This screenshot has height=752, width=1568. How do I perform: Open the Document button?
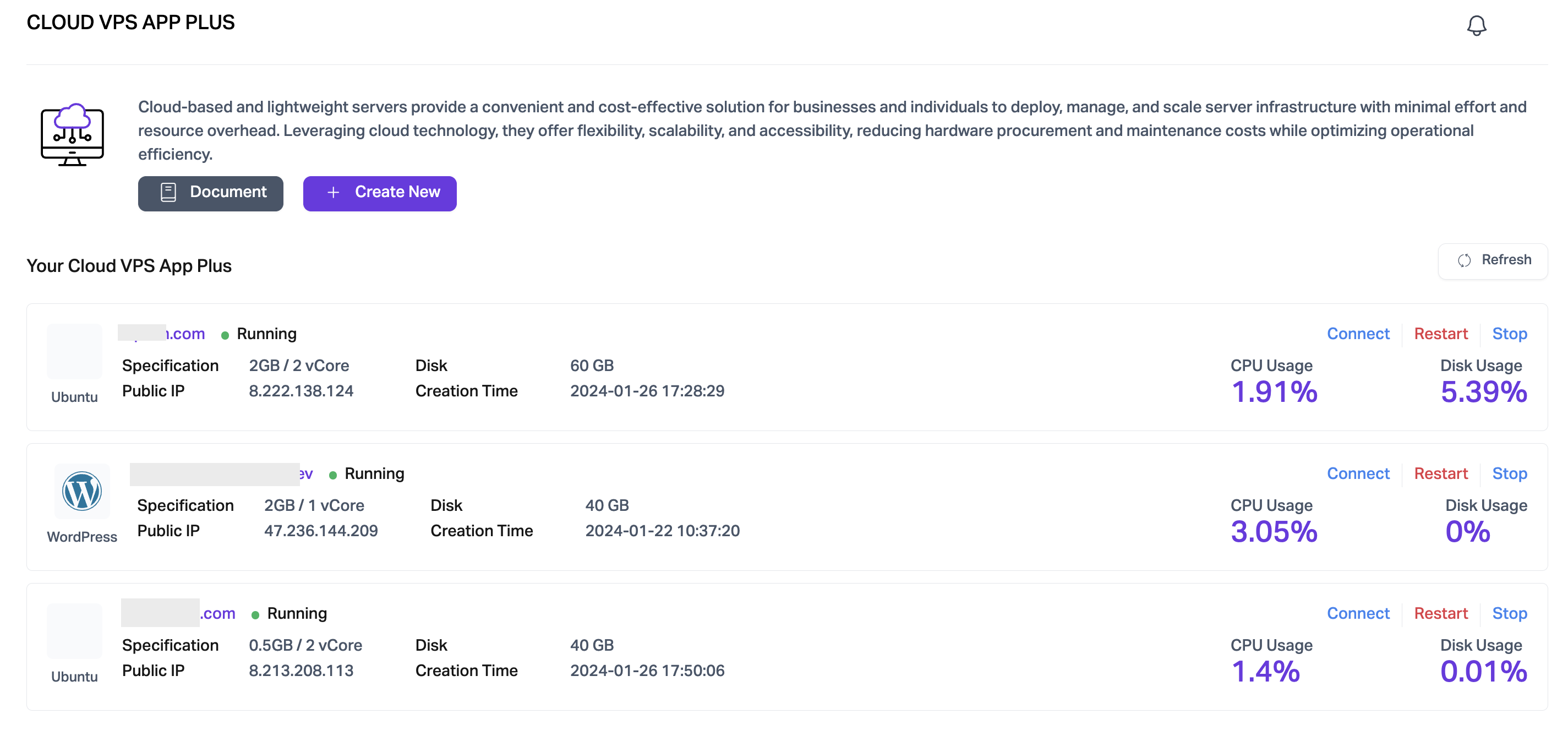(211, 193)
